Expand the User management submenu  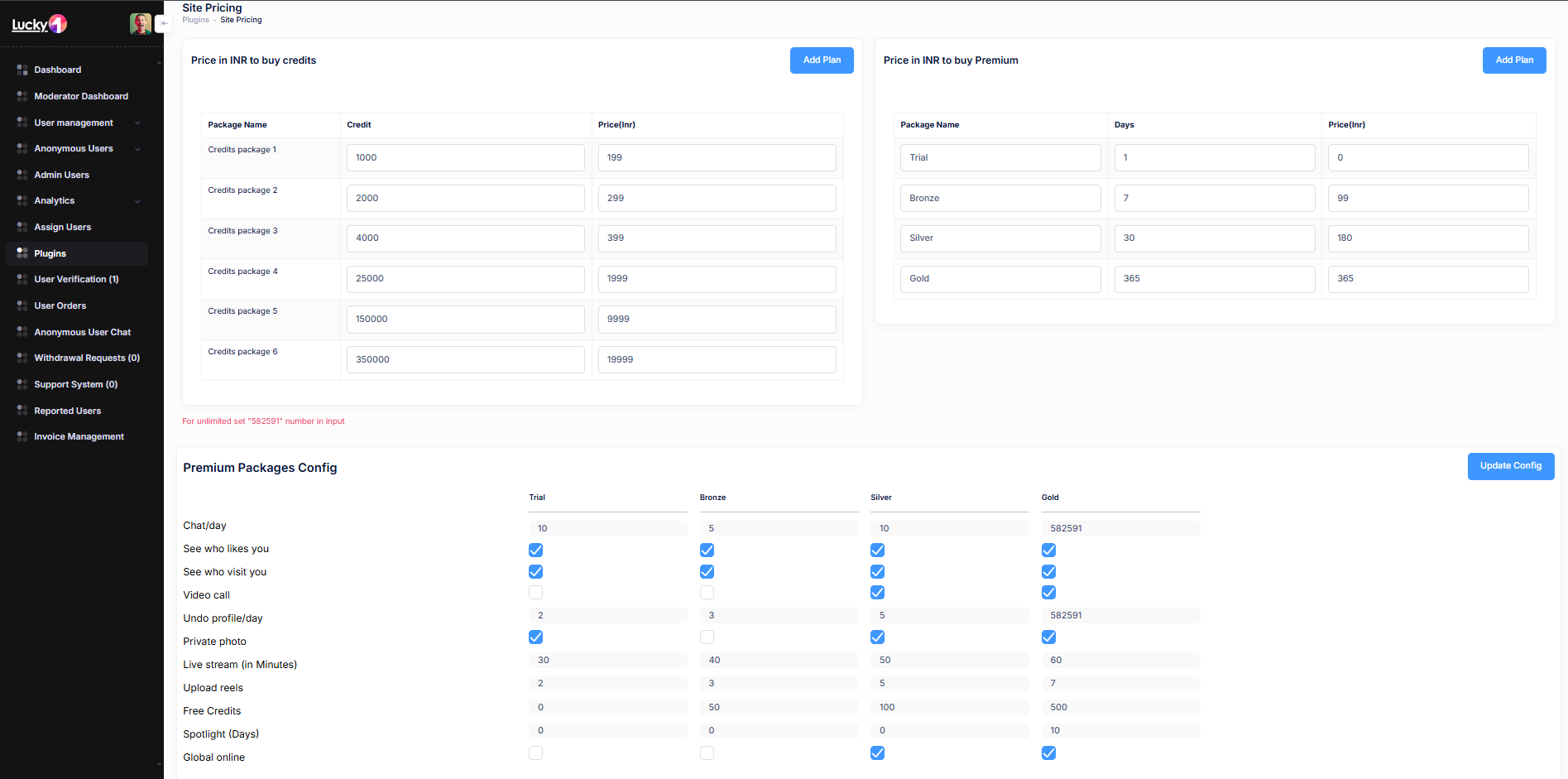tap(137, 123)
